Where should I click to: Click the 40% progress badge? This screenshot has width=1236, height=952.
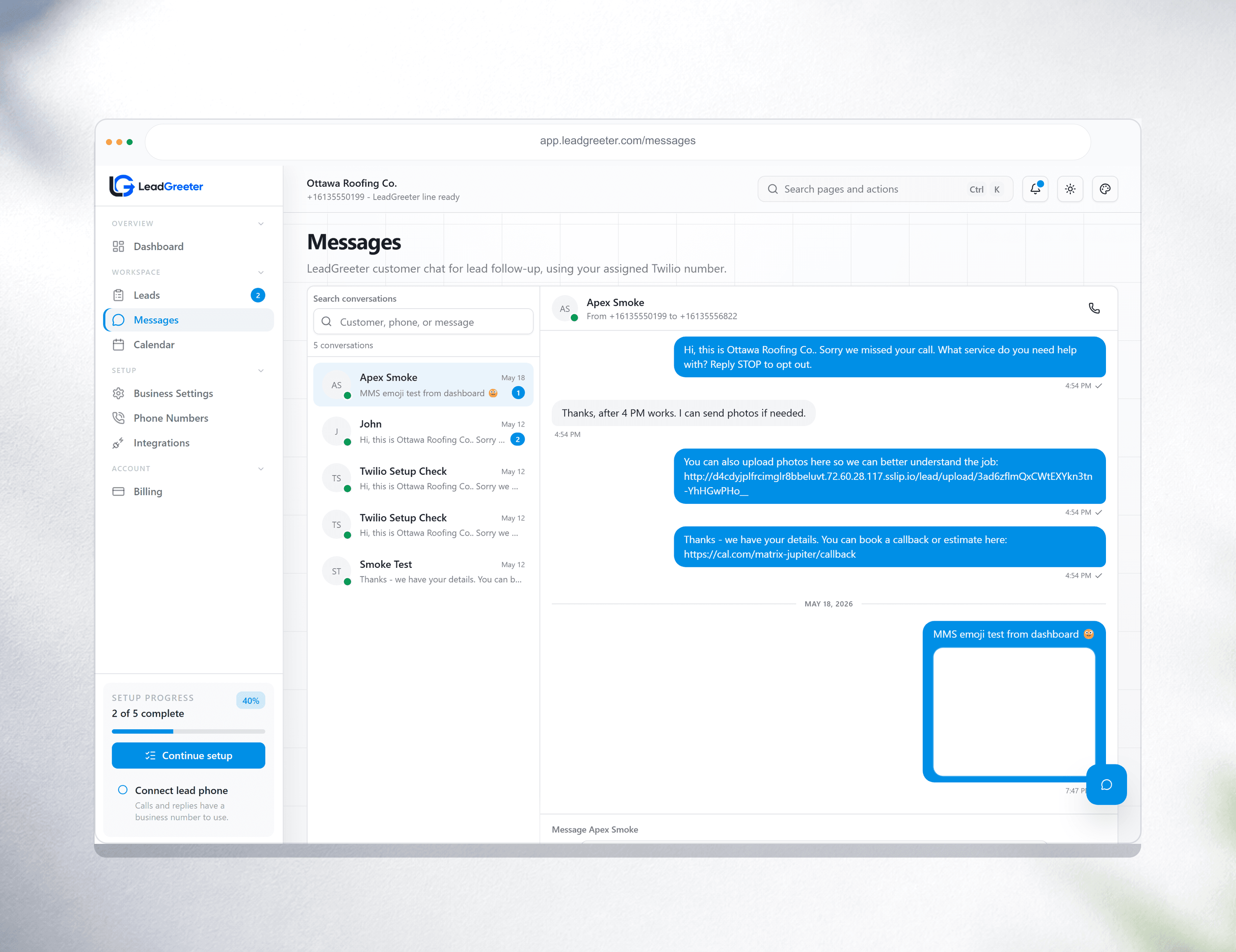click(251, 701)
